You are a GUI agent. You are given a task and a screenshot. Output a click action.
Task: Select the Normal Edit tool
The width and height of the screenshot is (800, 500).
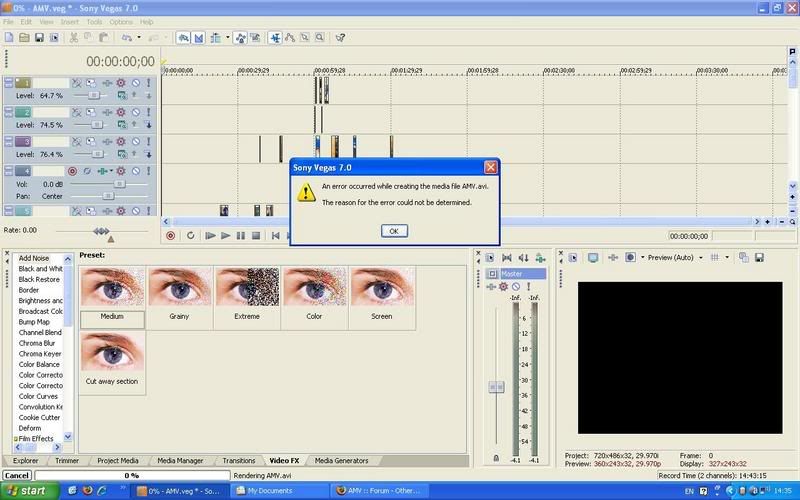coord(275,37)
